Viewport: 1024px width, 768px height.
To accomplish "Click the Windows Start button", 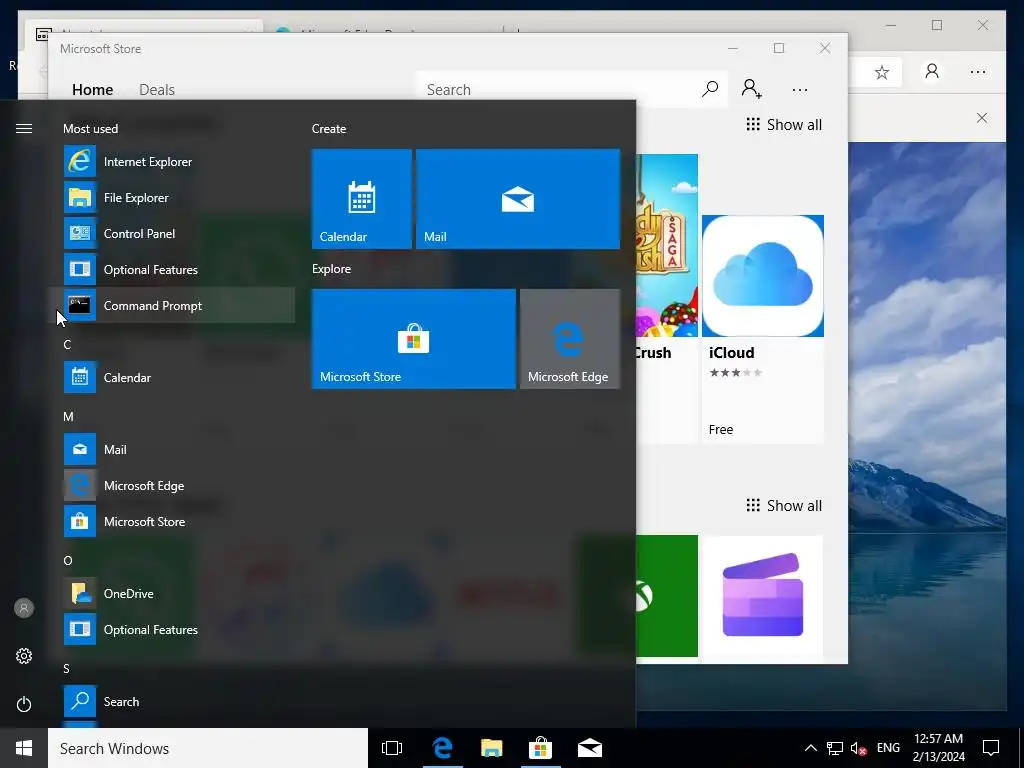I will click(x=24, y=748).
